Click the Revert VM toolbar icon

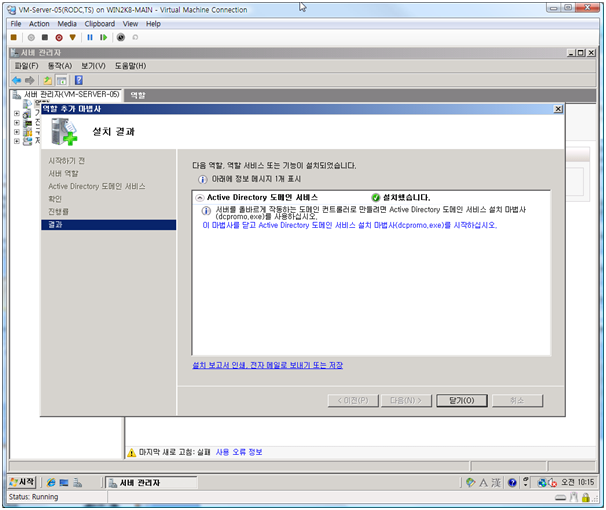pos(135,37)
